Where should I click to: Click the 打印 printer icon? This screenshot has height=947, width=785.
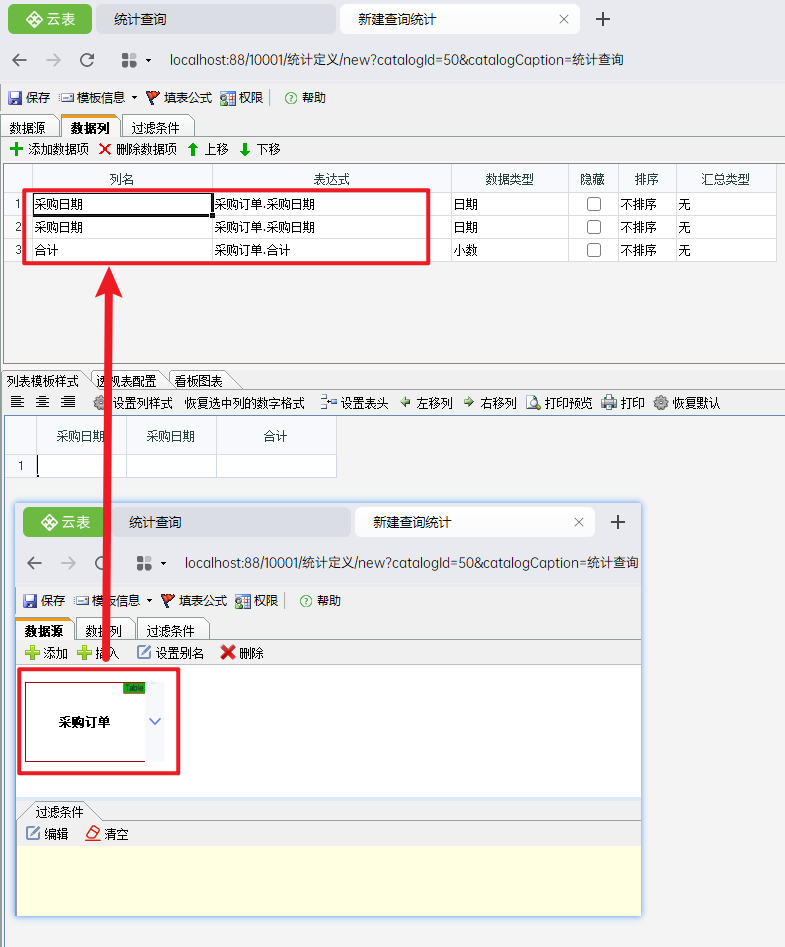[x=609, y=402]
